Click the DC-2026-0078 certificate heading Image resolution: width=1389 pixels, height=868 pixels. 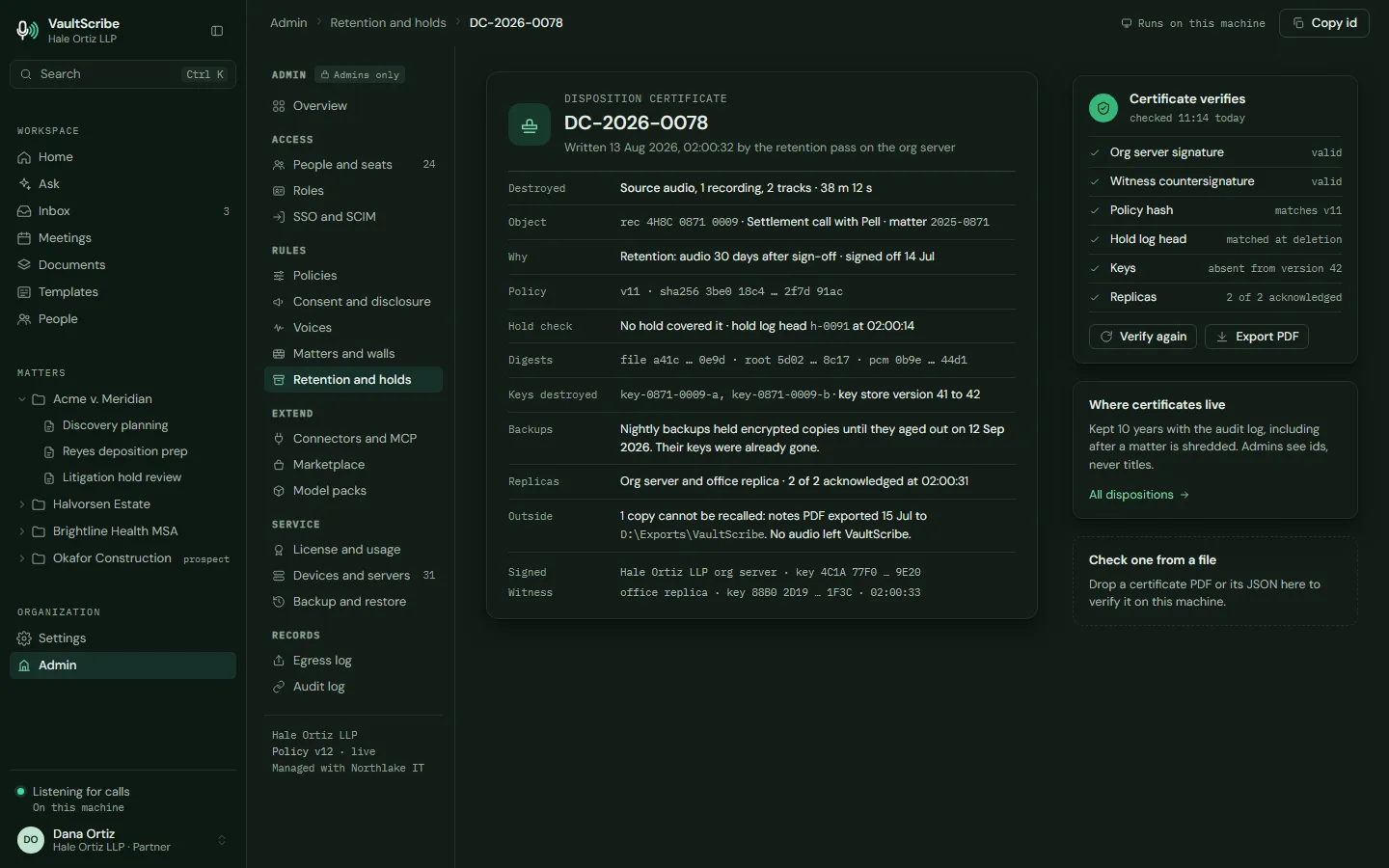(x=636, y=122)
